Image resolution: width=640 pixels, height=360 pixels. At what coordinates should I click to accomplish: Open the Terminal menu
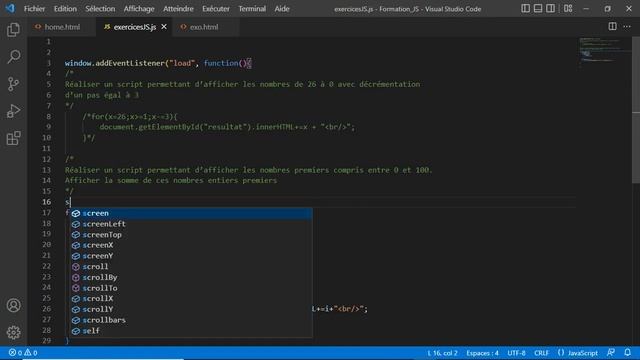pyautogui.click(x=252, y=9)
